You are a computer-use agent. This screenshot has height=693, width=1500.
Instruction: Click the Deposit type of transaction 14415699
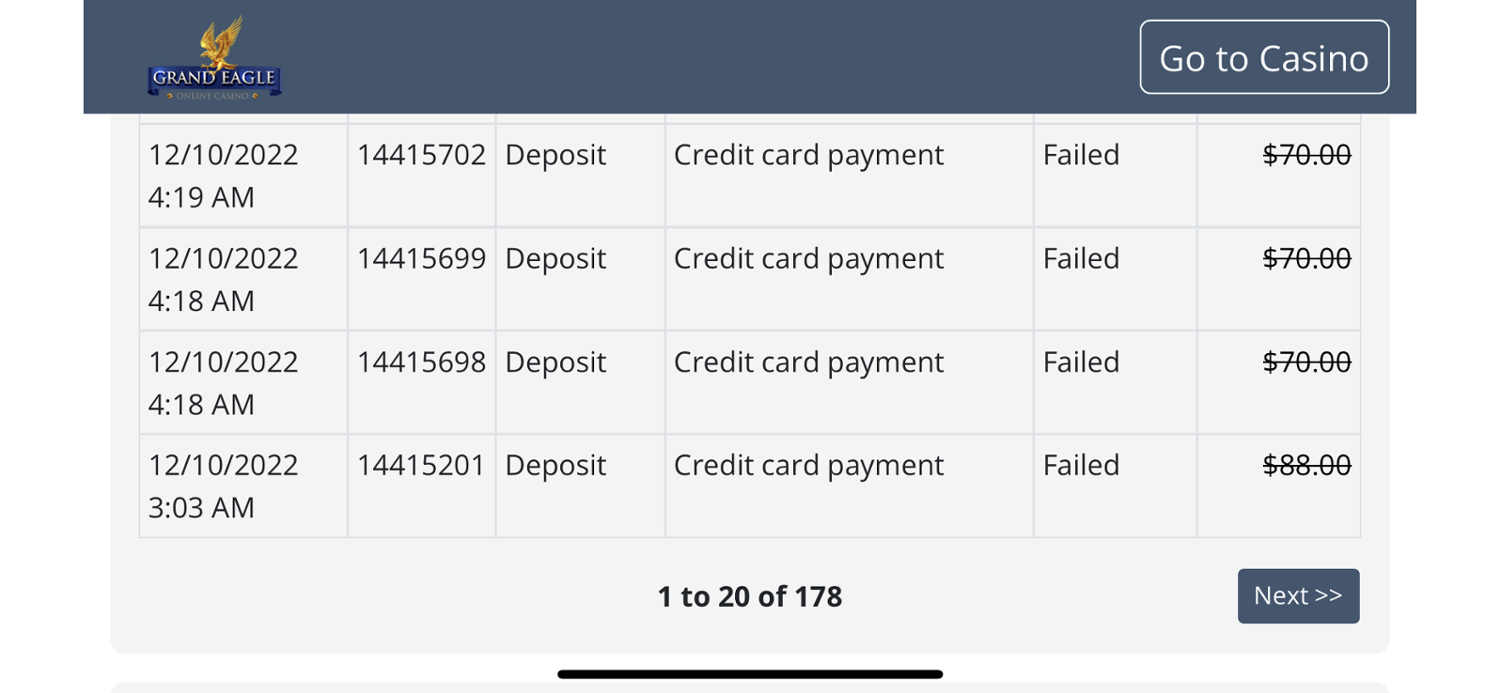(555, 259)
